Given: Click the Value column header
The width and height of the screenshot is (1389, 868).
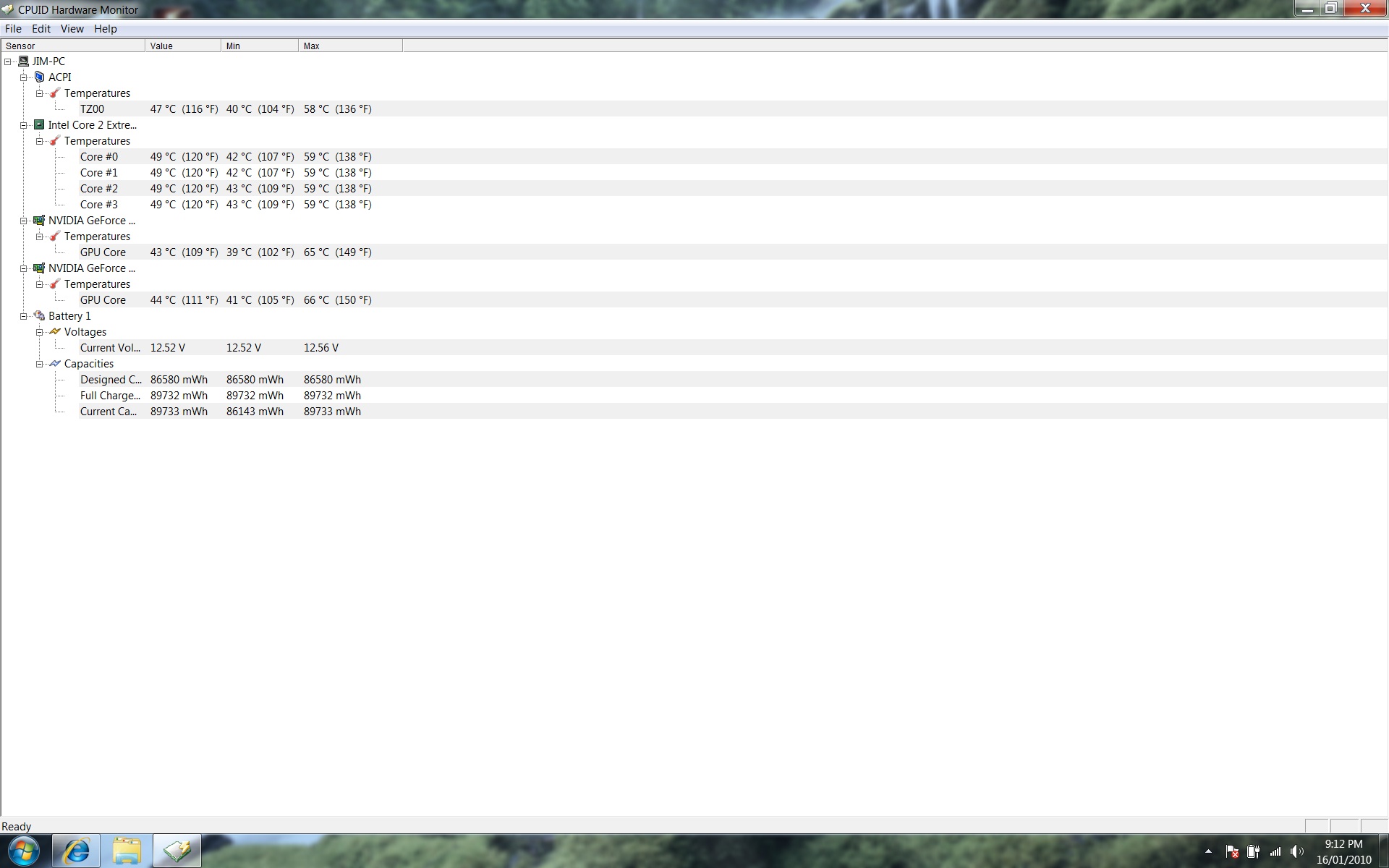Looking at the screenshot, I should (x=183, y=46).
